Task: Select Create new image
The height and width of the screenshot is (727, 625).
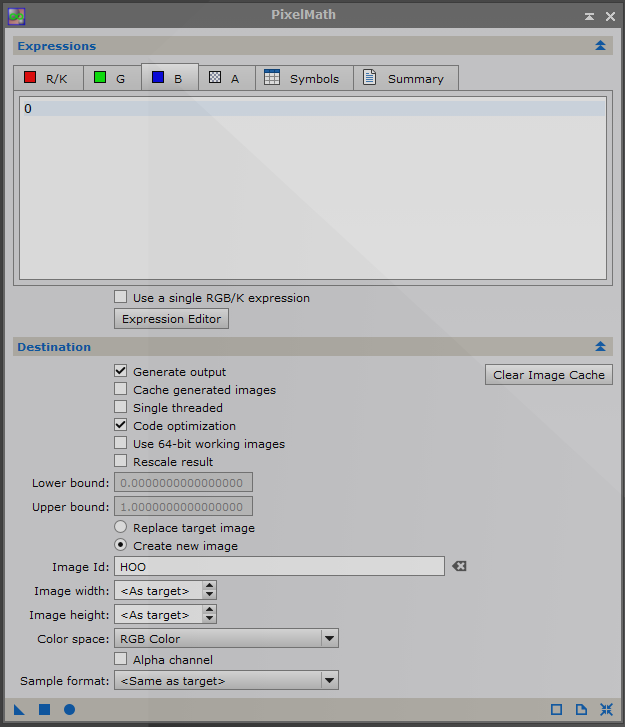Action: (121, 545)
